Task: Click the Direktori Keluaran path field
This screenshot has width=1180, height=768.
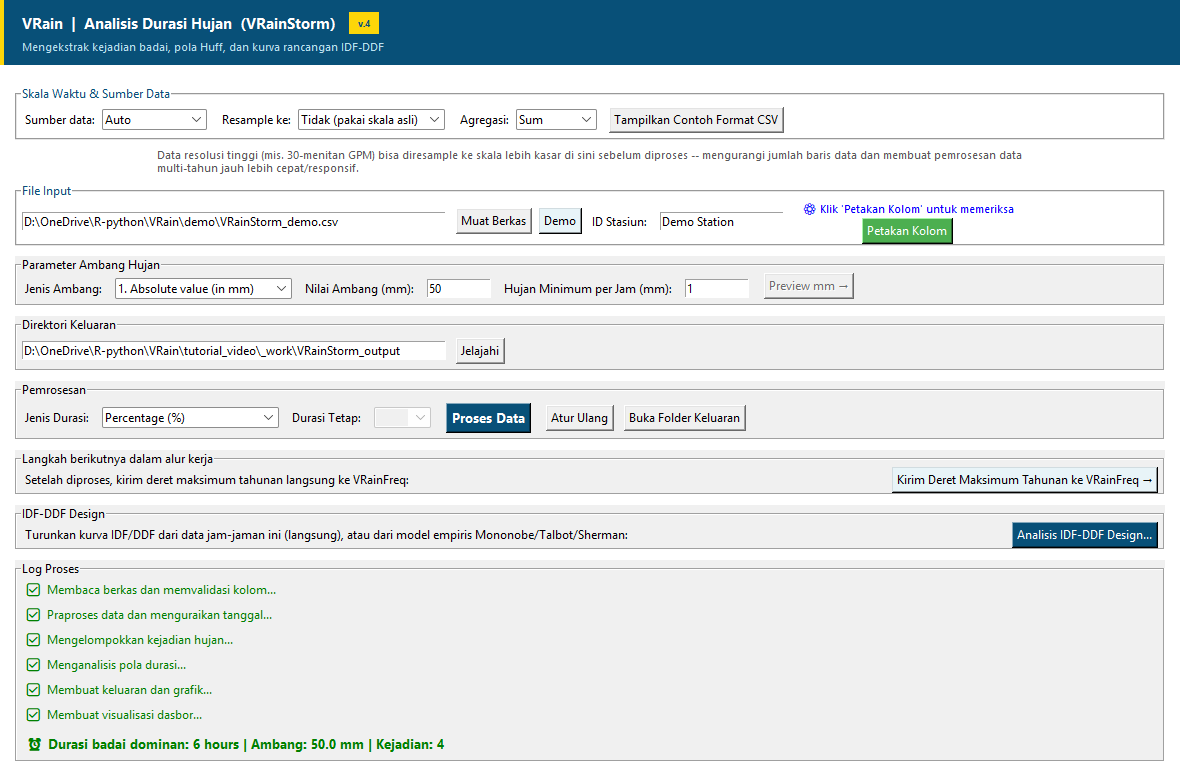Action: pyautogui.click(x=233, y=351)
